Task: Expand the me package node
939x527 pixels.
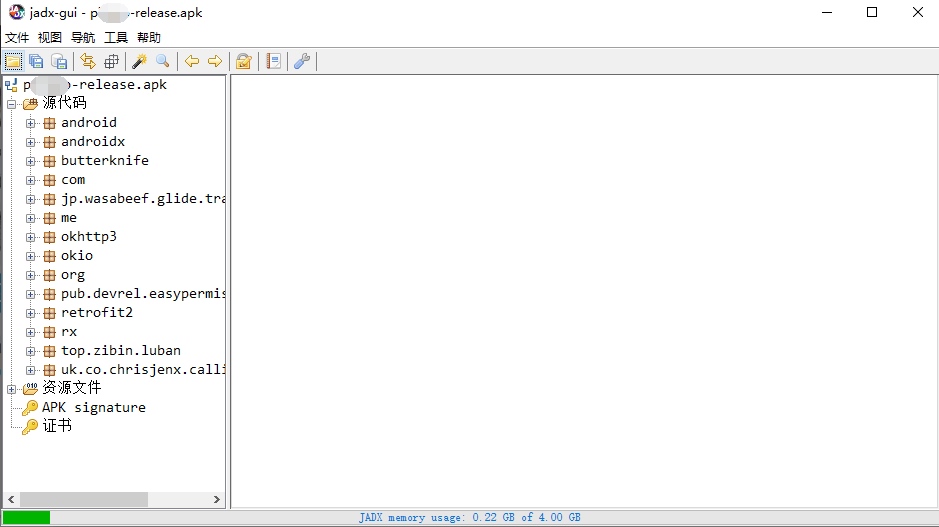Action: [x=31, y=219]
